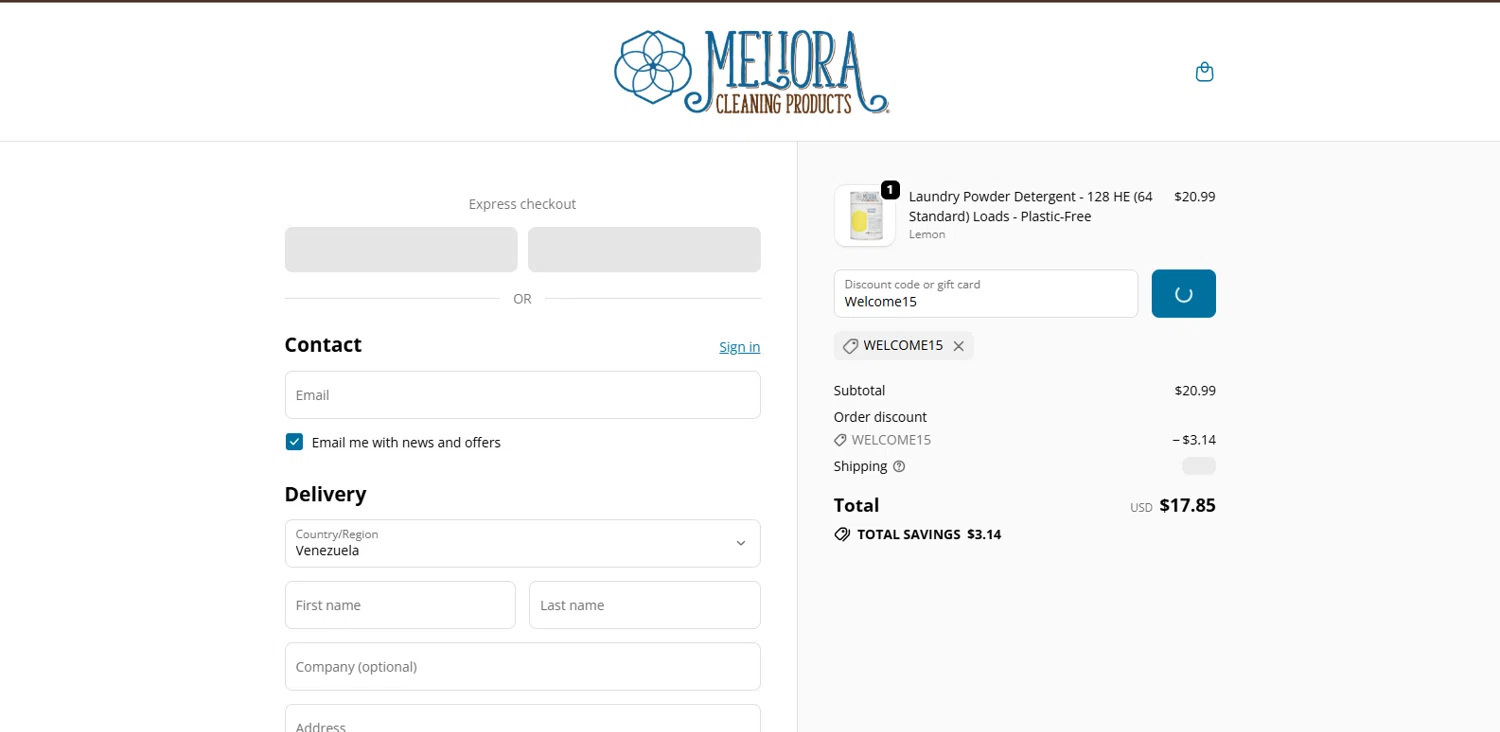Click into the Address field
This screenshot has height=732, width=1500.
[x=522, y=719]
